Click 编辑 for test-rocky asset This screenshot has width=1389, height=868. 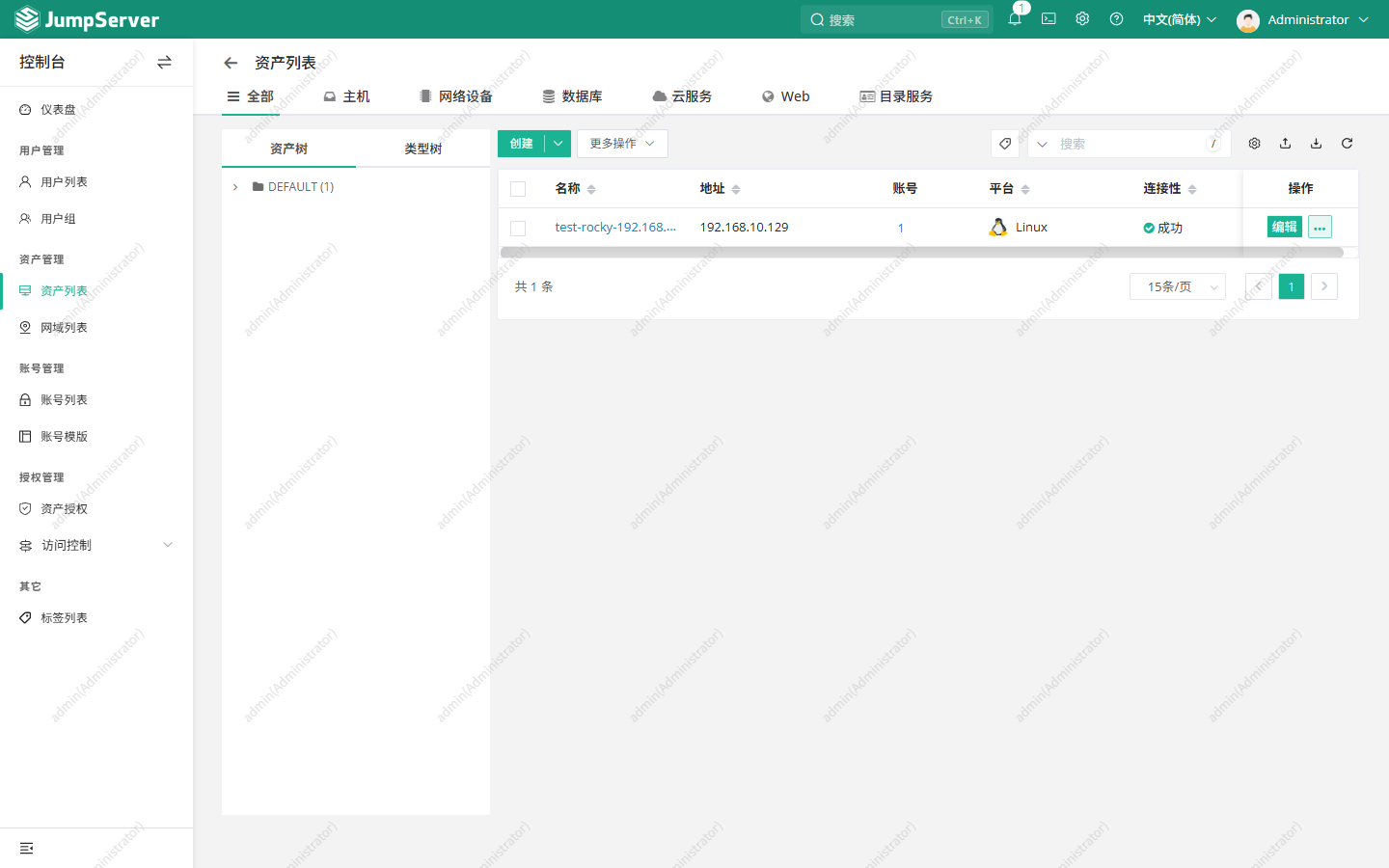1285,227
